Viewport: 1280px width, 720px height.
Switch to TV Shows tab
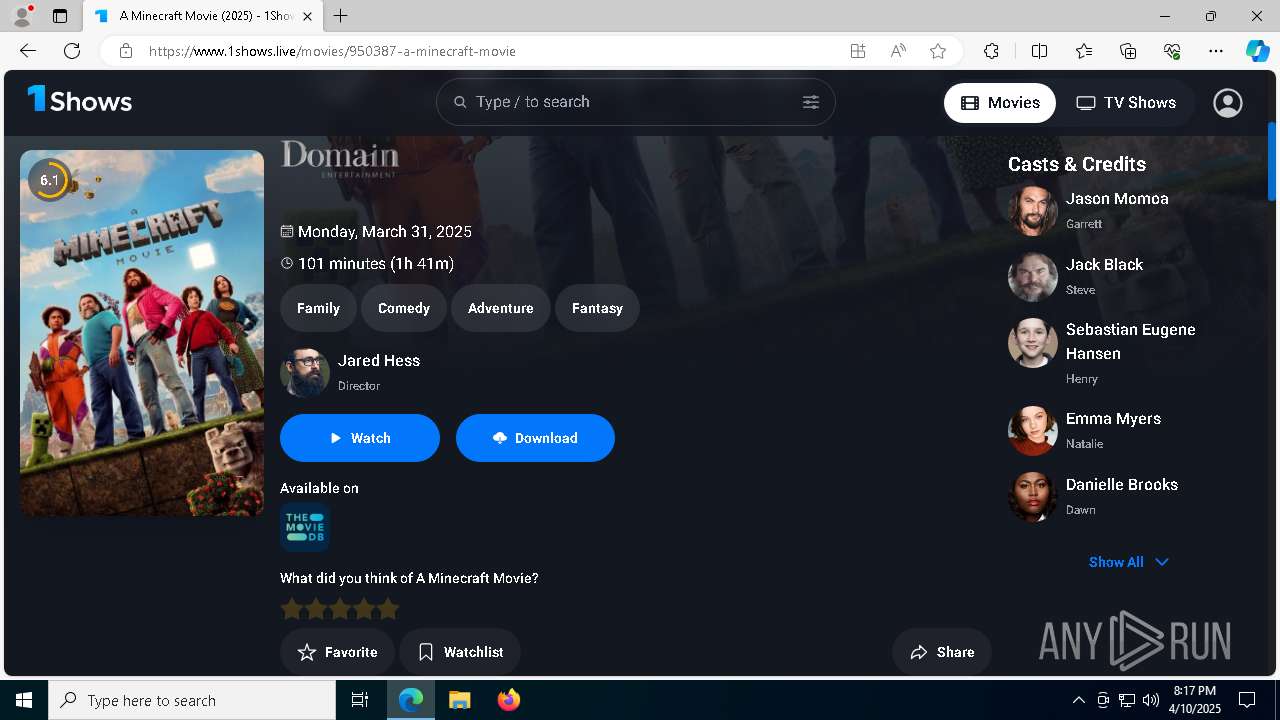[1126, 102]
